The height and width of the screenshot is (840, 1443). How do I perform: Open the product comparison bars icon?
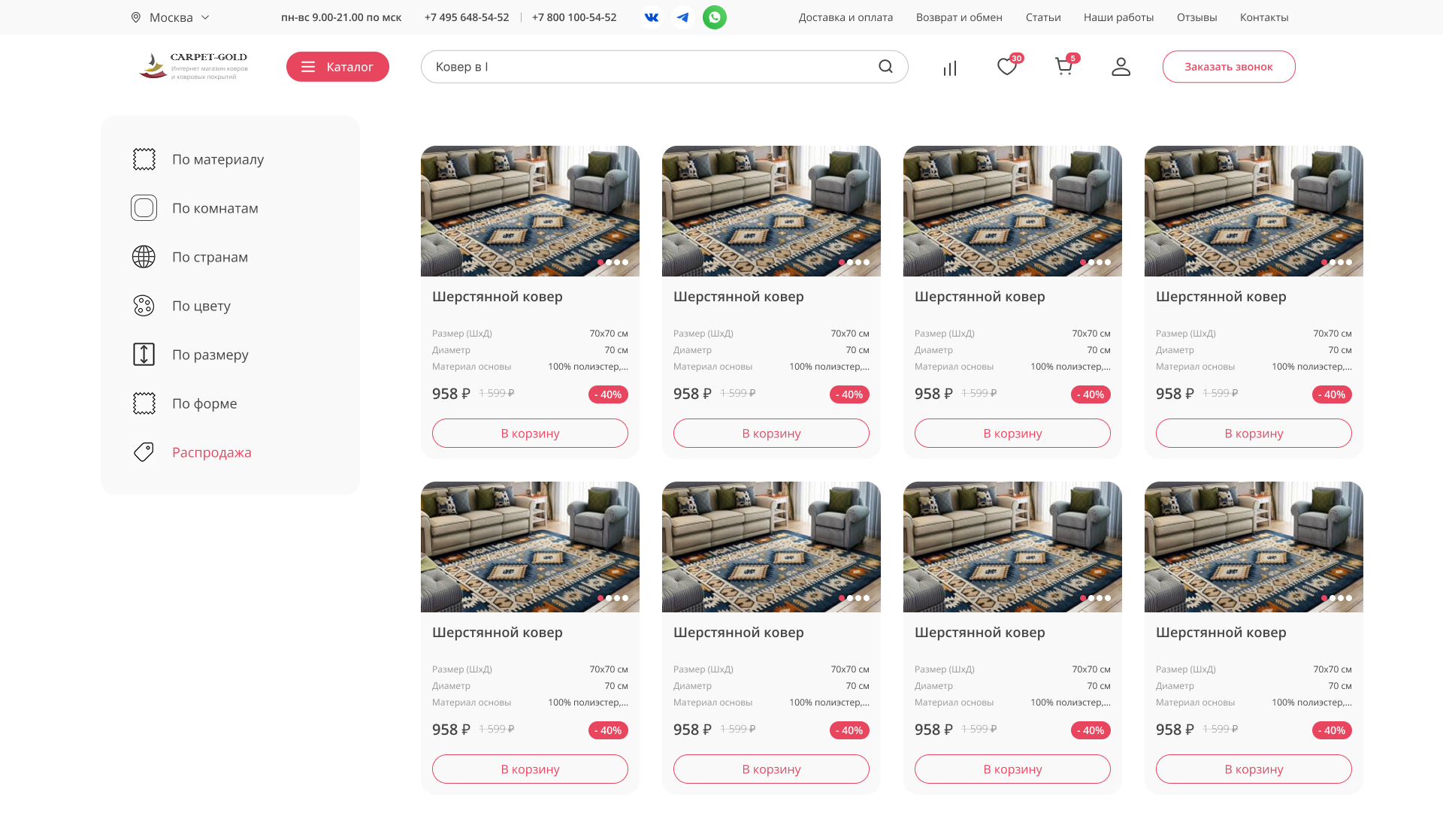[950, 68]
